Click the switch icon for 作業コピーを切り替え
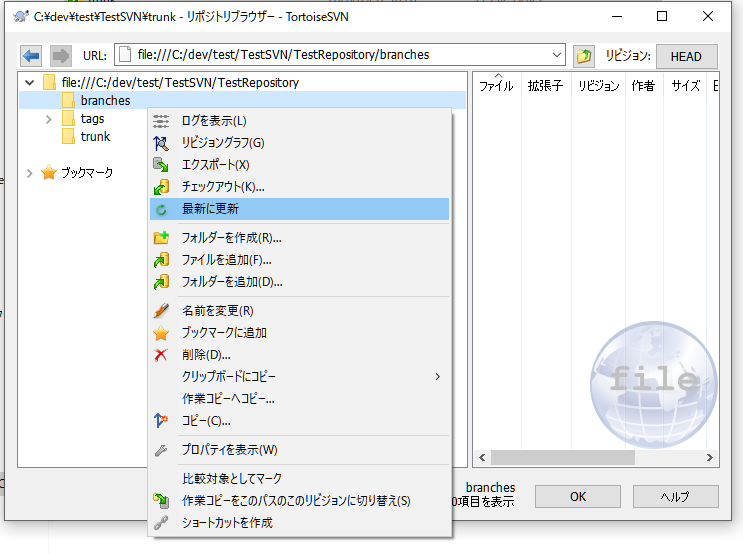The width and height of the screenshot is (743, 554). (161, 500)
